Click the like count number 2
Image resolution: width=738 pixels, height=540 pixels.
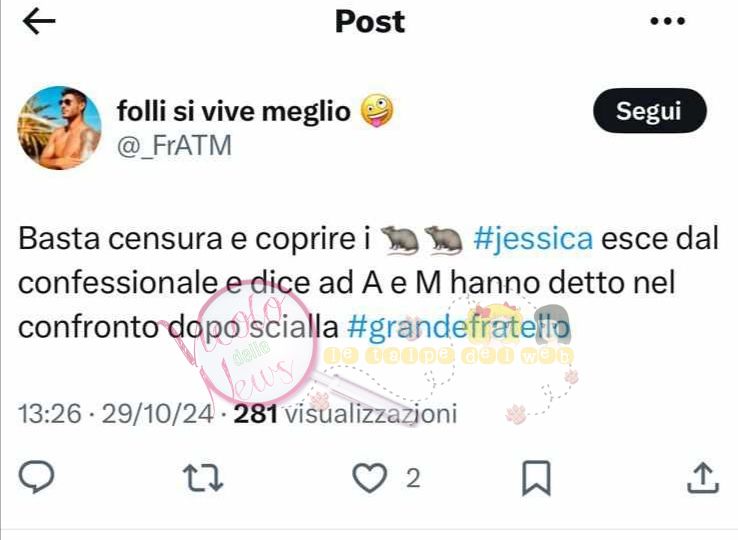pyautogui.click(x=413, y=479)
